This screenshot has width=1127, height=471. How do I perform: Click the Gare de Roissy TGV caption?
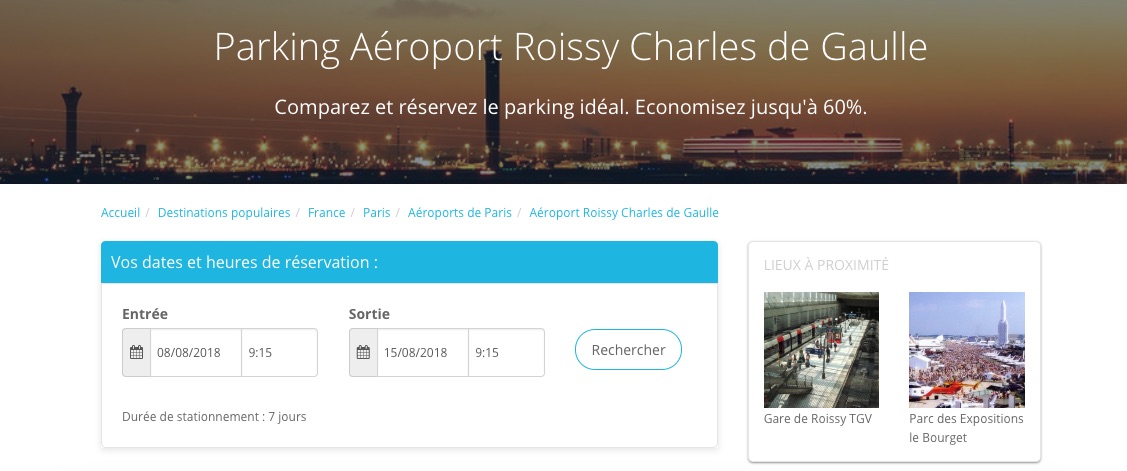point(817,419)
